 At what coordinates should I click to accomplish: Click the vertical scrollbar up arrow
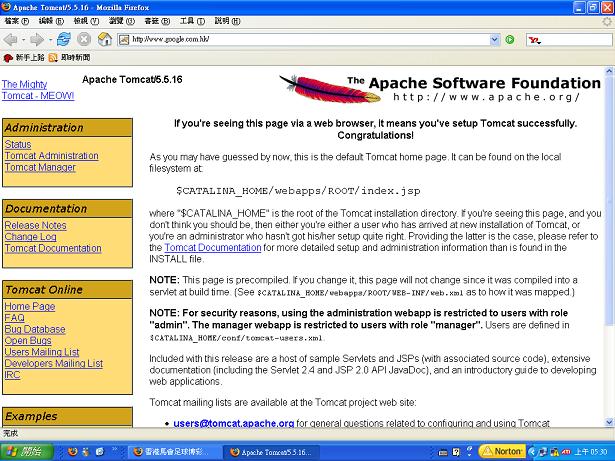coord(609,71)
